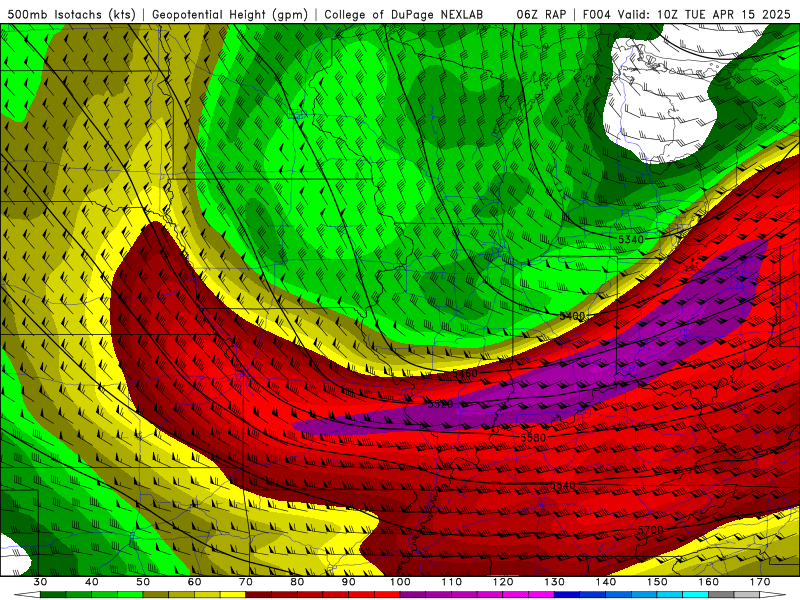
Task: Click the 5580 height contour label
Action: pyautogui.click(x=533, y=438)
